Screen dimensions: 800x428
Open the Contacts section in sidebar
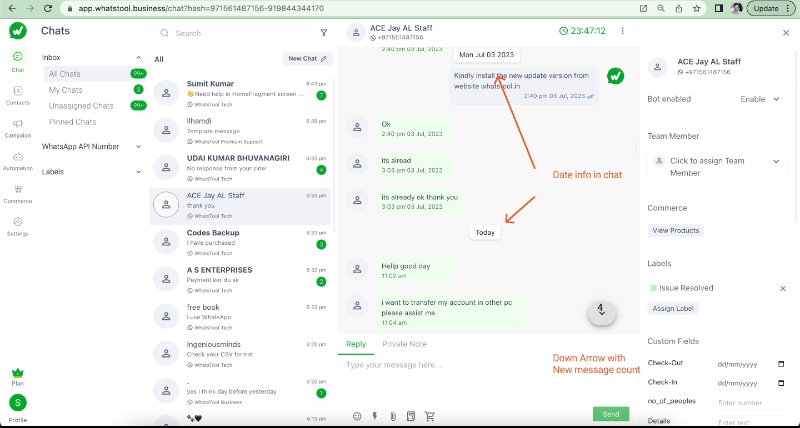coord(17,95)
